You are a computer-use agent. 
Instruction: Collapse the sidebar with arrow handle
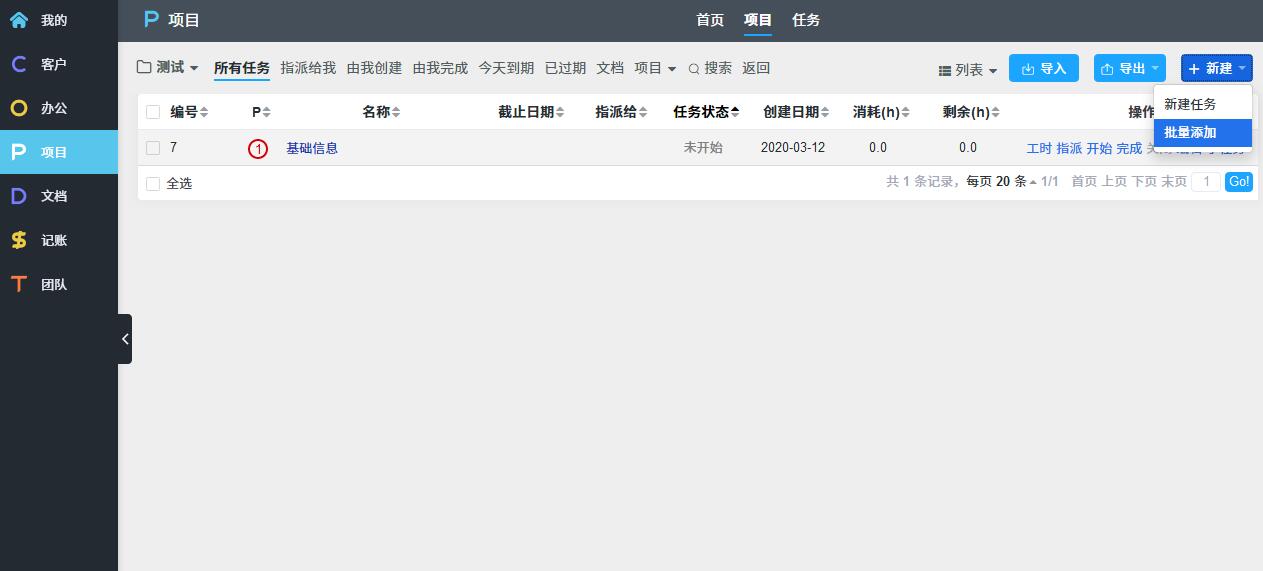pos(125,339)
